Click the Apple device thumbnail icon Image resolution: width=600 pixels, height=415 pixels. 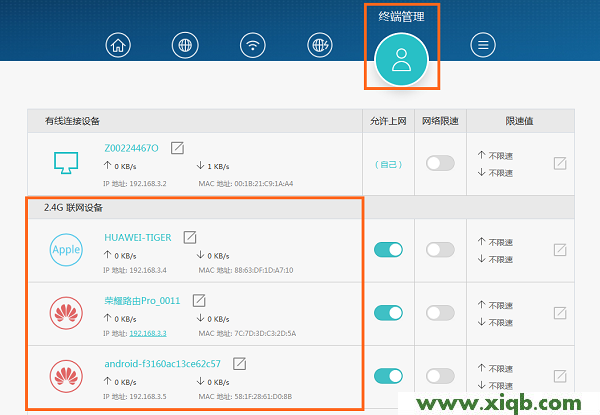pos(66,249)
